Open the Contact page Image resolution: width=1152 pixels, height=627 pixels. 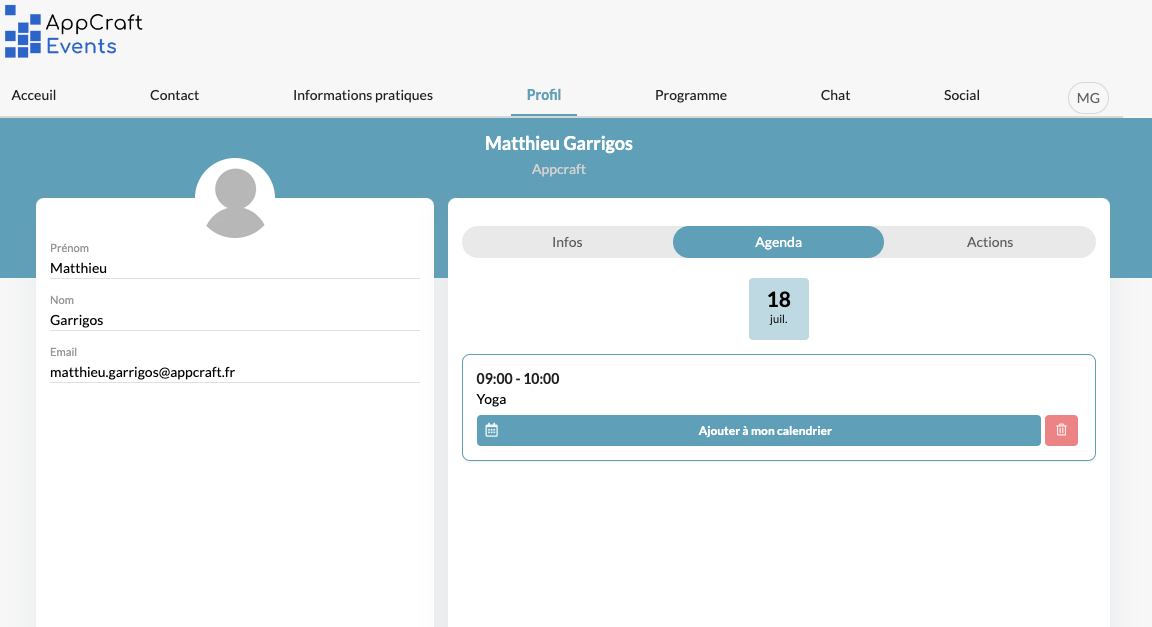click(174, 96)
